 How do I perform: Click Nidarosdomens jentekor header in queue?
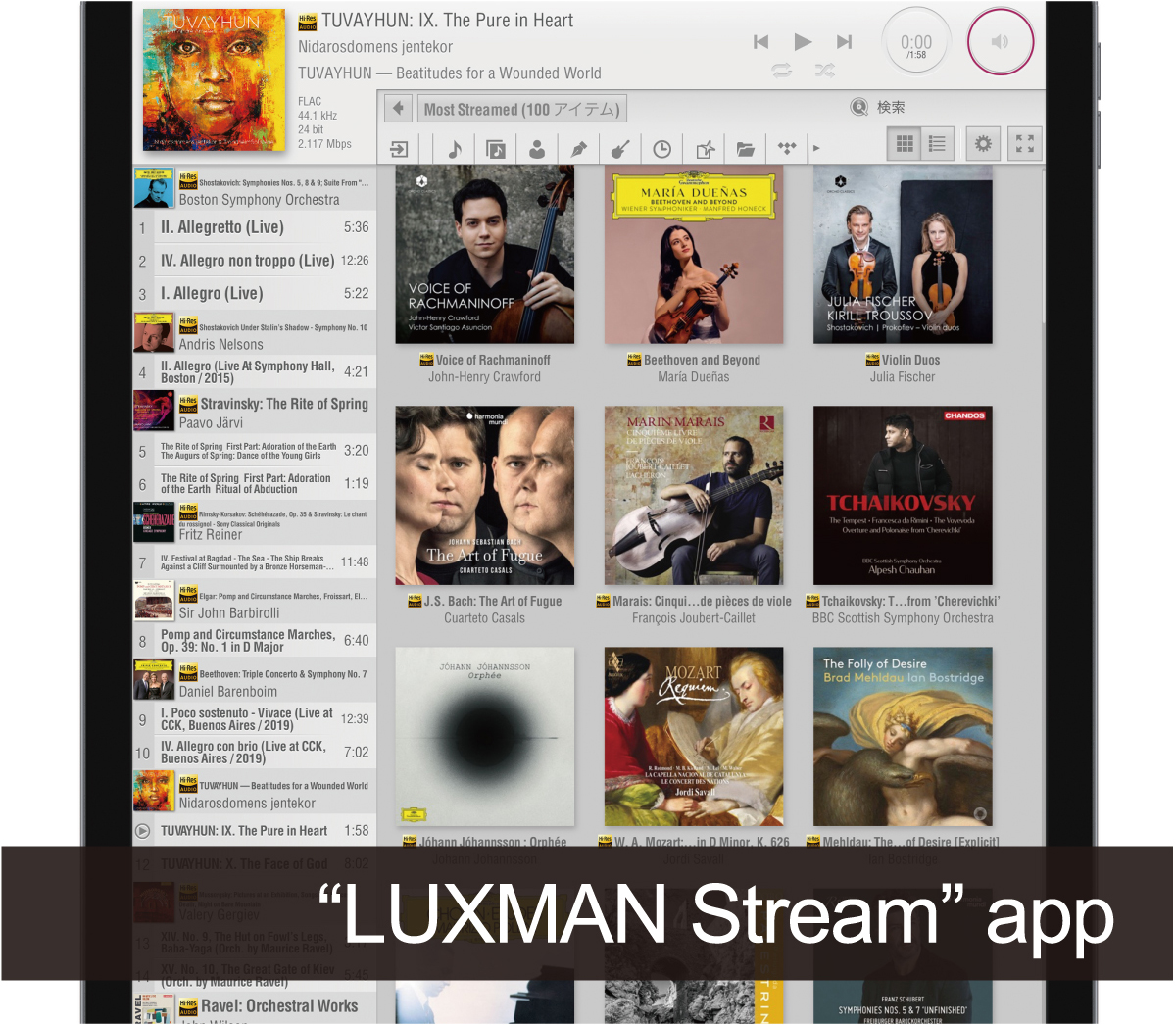pyautogui.click(x=255, y=792)
